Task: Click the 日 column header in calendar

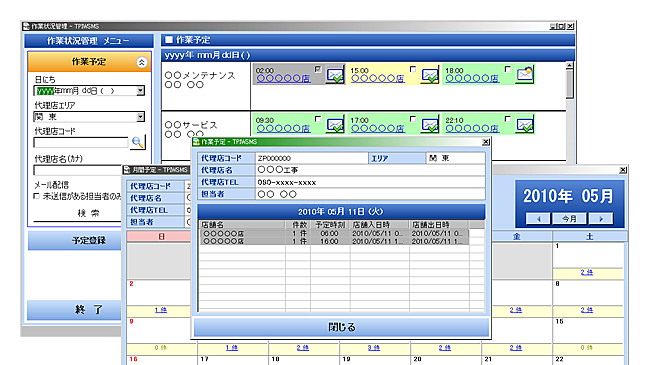Action: click(162, 236)
